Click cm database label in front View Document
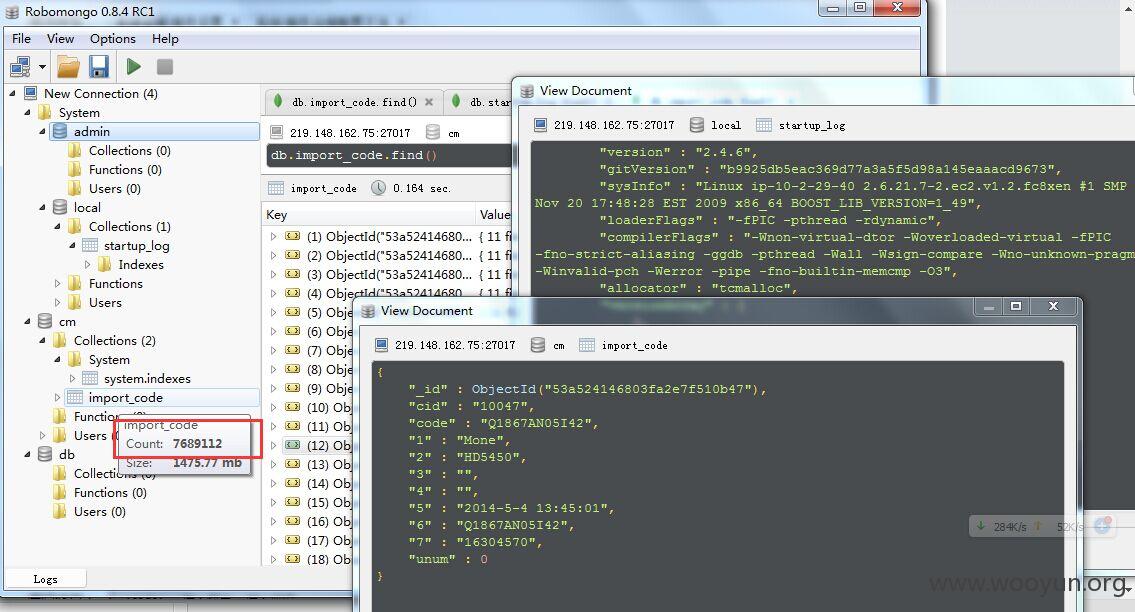Viewport: 1135px width, 612px height. [559, 345]
